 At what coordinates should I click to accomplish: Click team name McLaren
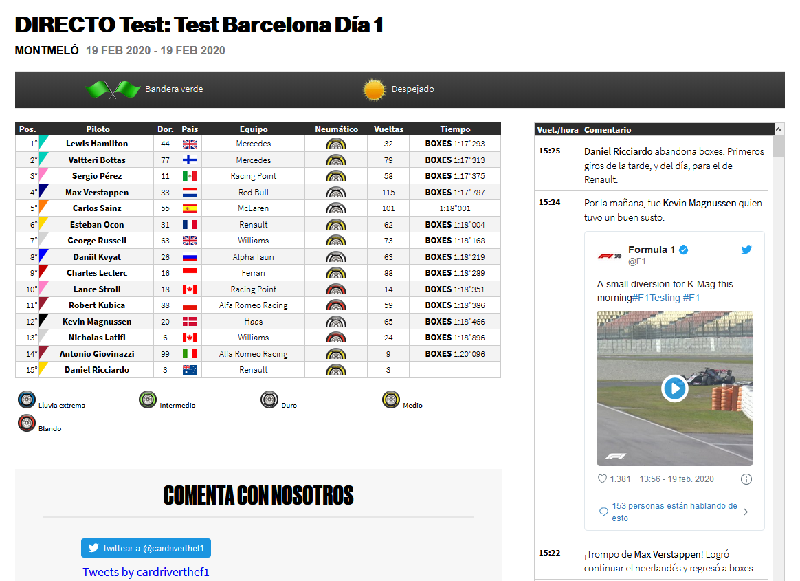click(x=253, y=208)
